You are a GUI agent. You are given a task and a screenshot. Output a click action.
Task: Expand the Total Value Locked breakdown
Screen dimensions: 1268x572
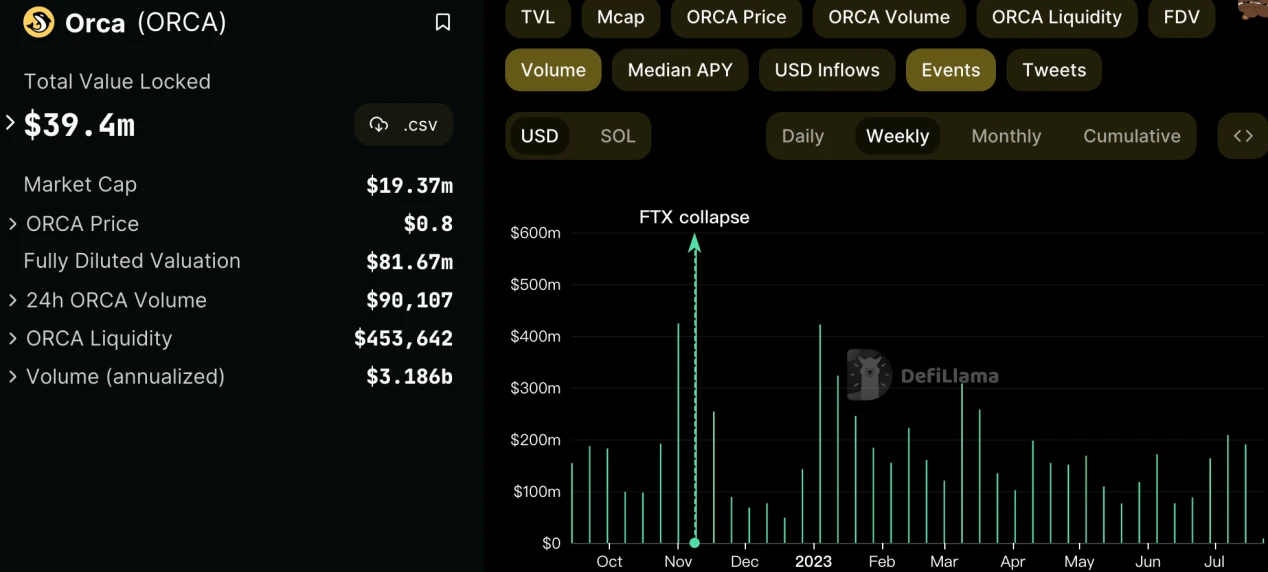[x=11, y=123]
